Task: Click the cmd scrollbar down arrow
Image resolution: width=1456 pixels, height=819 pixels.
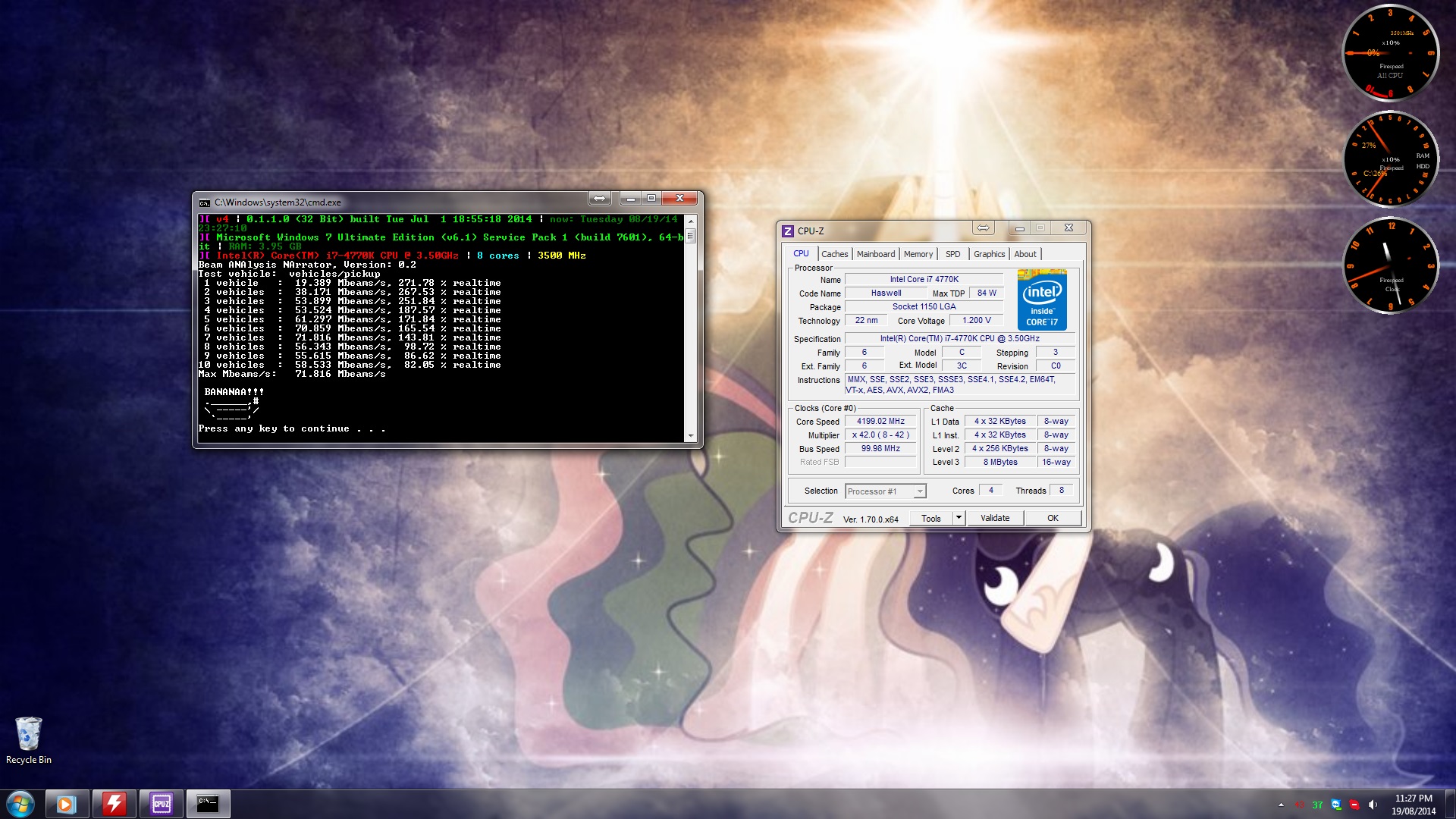Action: coord(690,436)
